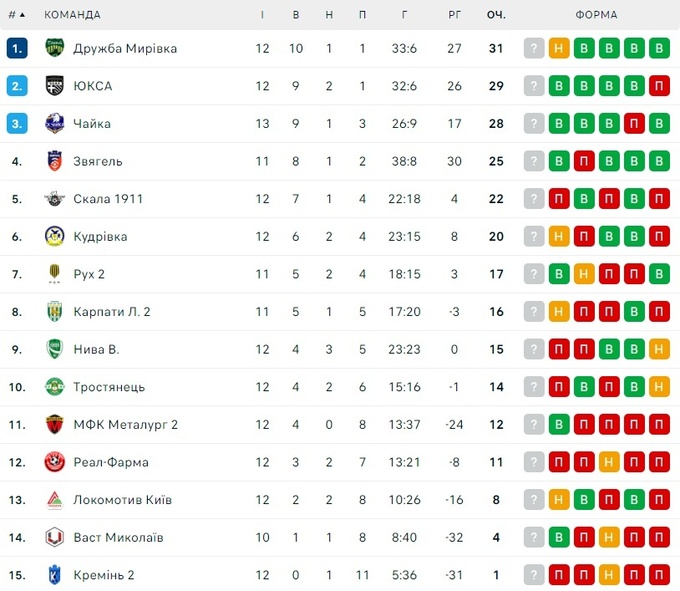Sort by the КОМАНДА column header

click(73, 15)
